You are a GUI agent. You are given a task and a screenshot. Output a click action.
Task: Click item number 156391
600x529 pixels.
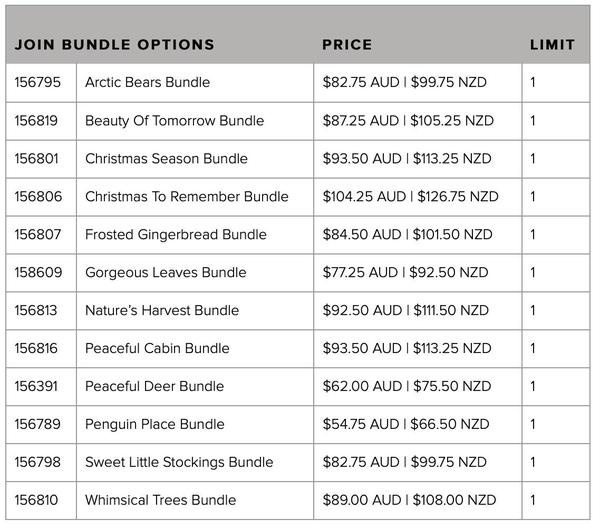click(37, 387)
